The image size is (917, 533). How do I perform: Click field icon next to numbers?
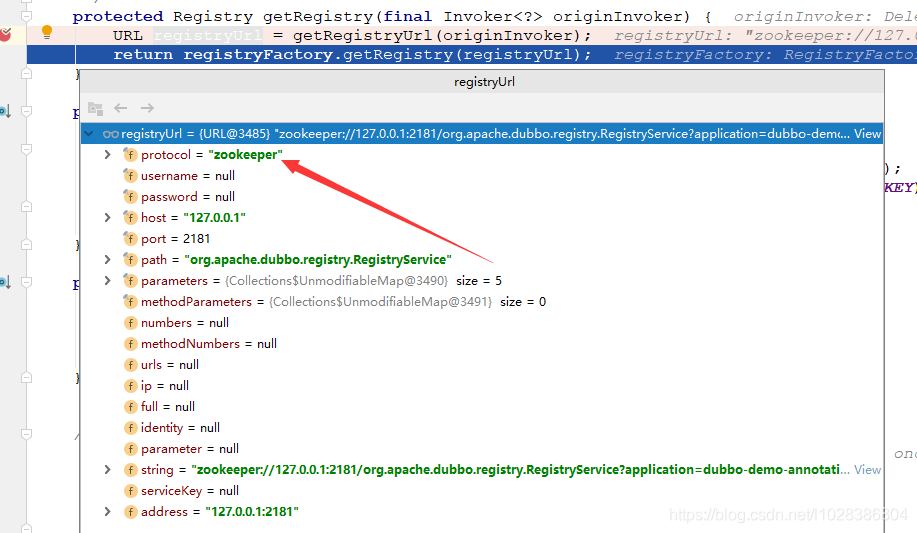(130, 323)
